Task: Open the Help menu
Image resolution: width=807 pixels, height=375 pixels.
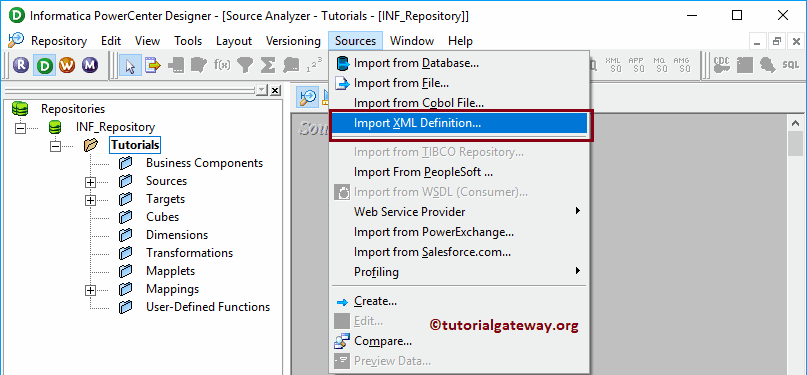Action: pos(460,41)
